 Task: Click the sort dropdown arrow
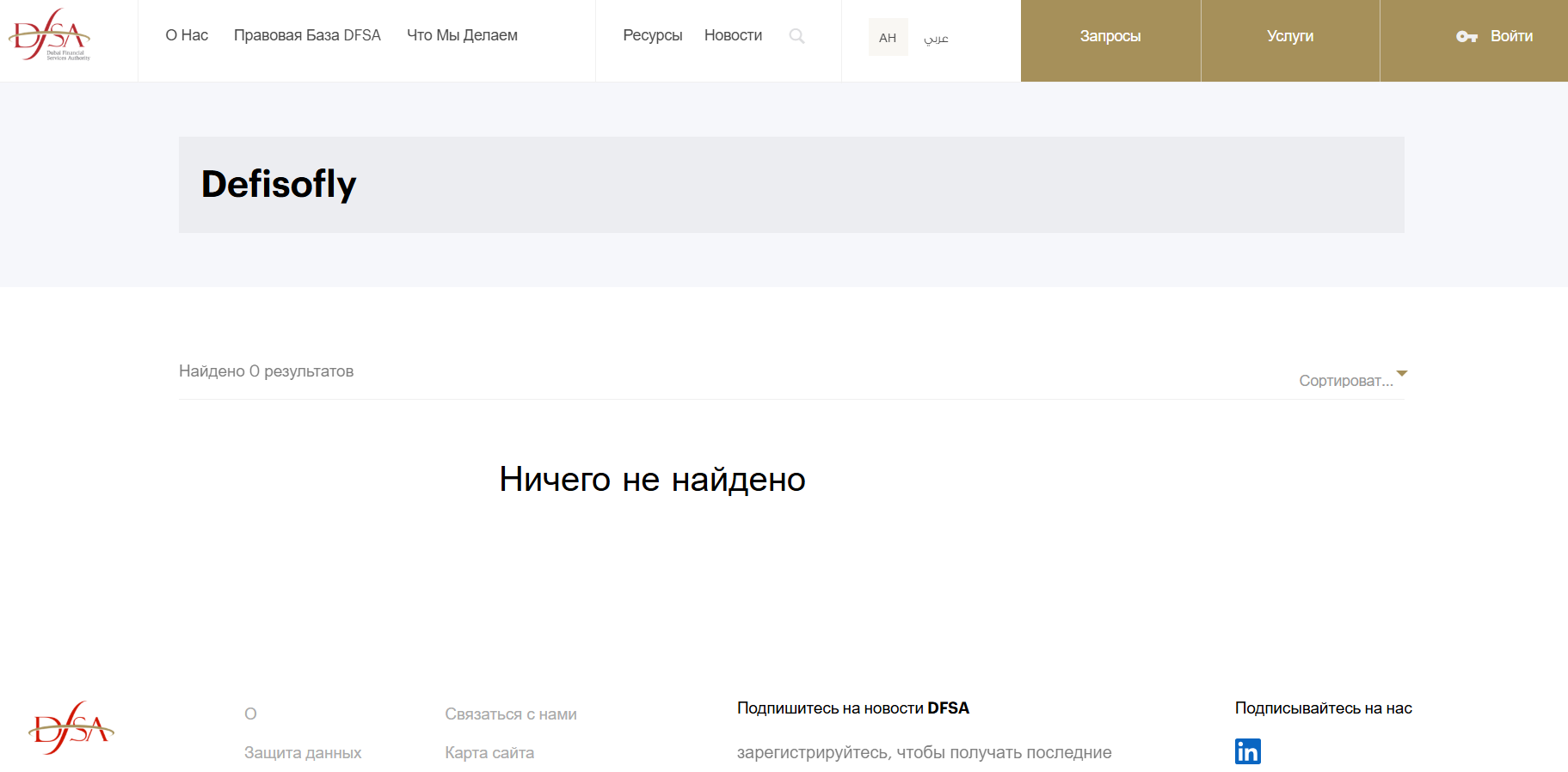tap(1402, 373)
